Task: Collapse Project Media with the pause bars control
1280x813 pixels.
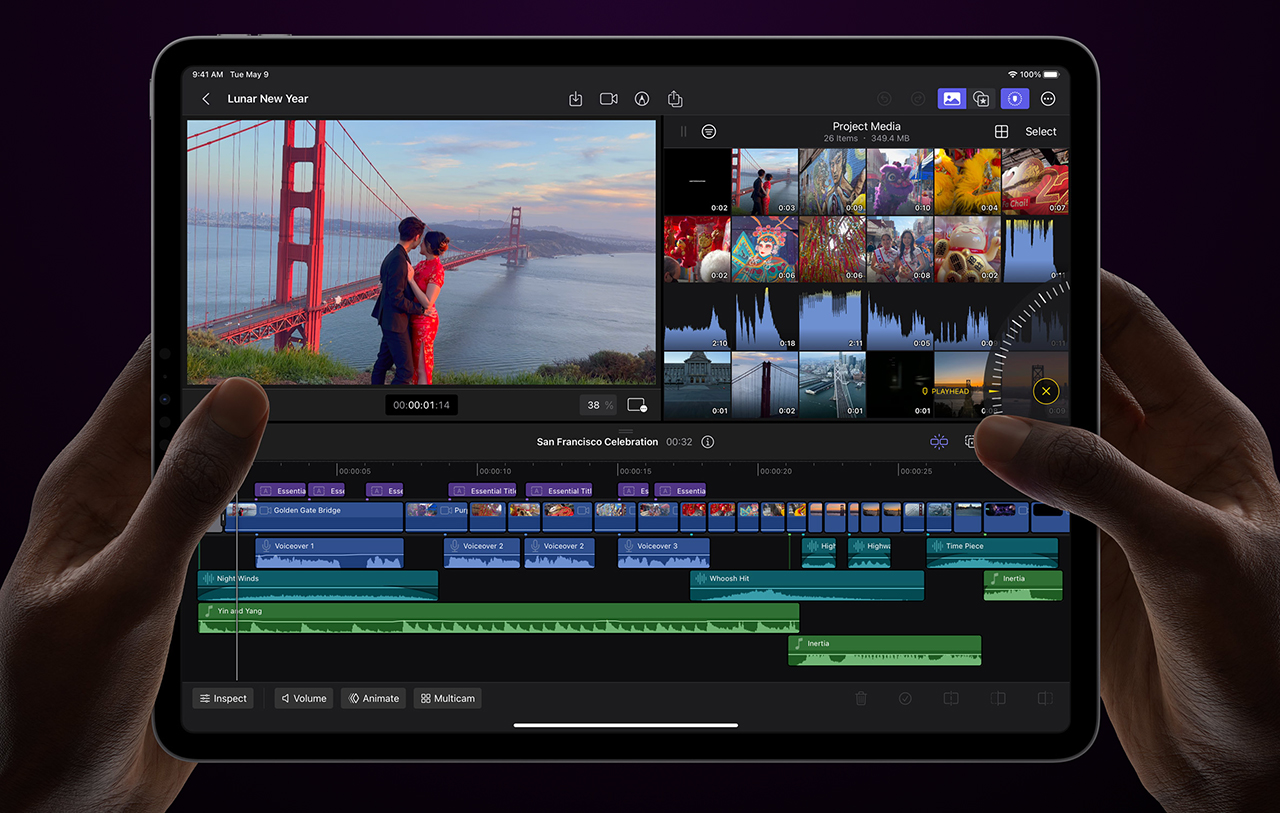Action: tap(683, 131)
